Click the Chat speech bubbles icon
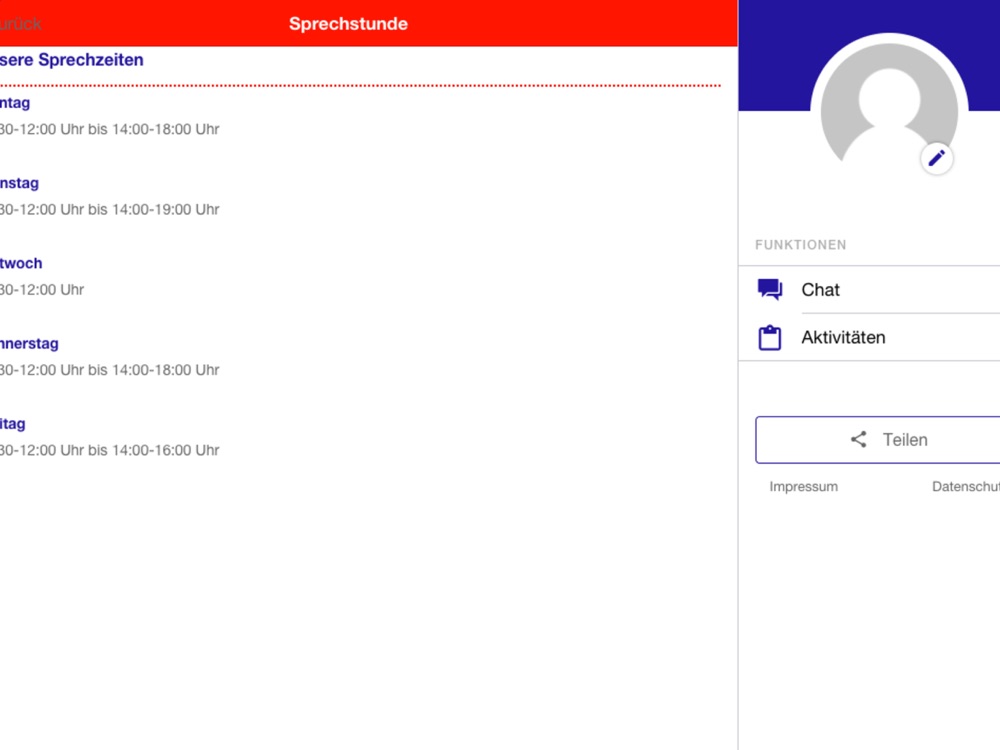 770,290
